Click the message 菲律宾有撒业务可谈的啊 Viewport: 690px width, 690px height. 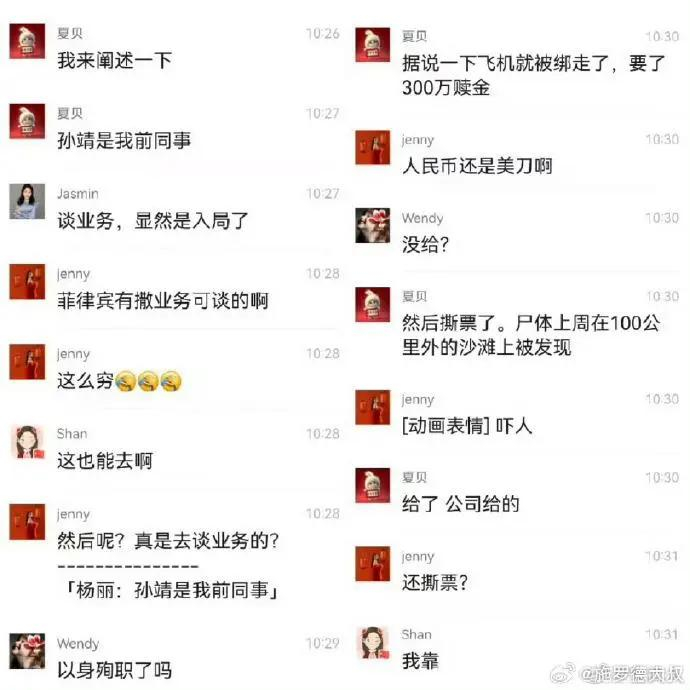(163, 301)
